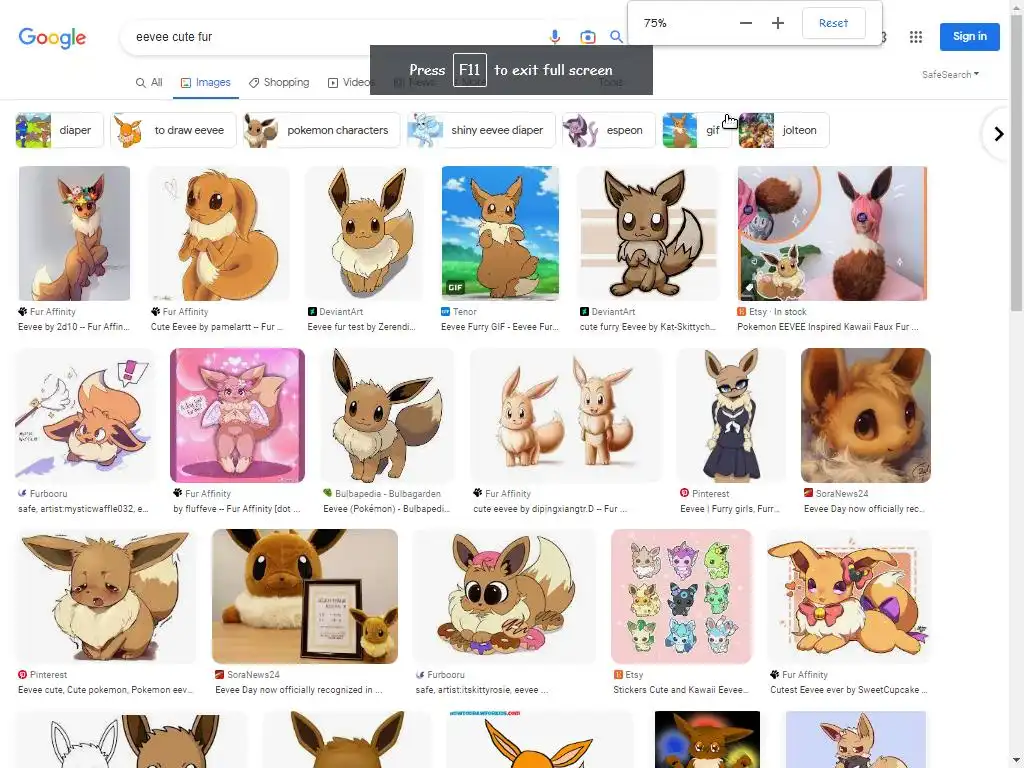1024x768 pixels.
Task: Click the 75% zoom level text
Action: 655,23
